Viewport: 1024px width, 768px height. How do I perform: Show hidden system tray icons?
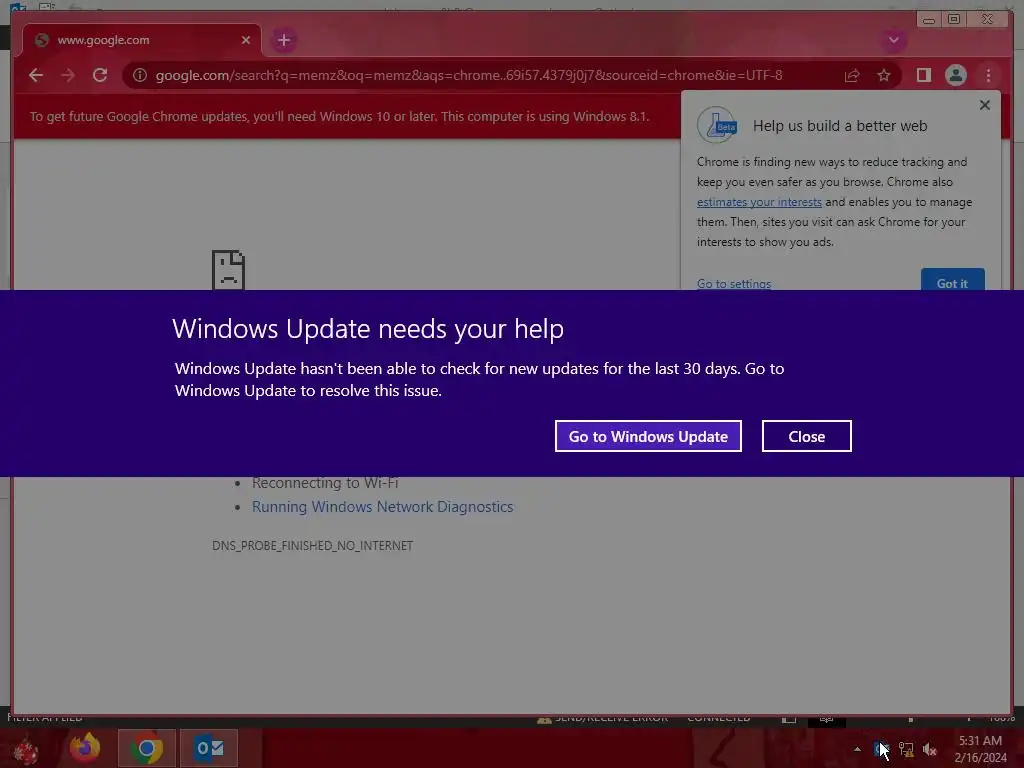click(857, 749)
